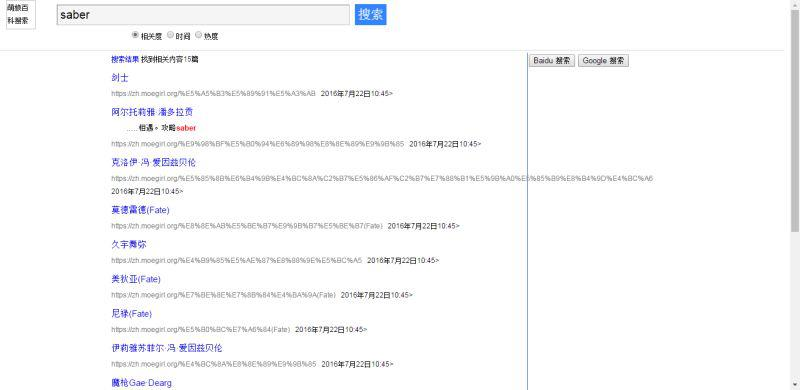Click the URL under 伊莉雅苏菲尔·冯·爱因兹贝伦
The image size is (800, 390).
214,364
